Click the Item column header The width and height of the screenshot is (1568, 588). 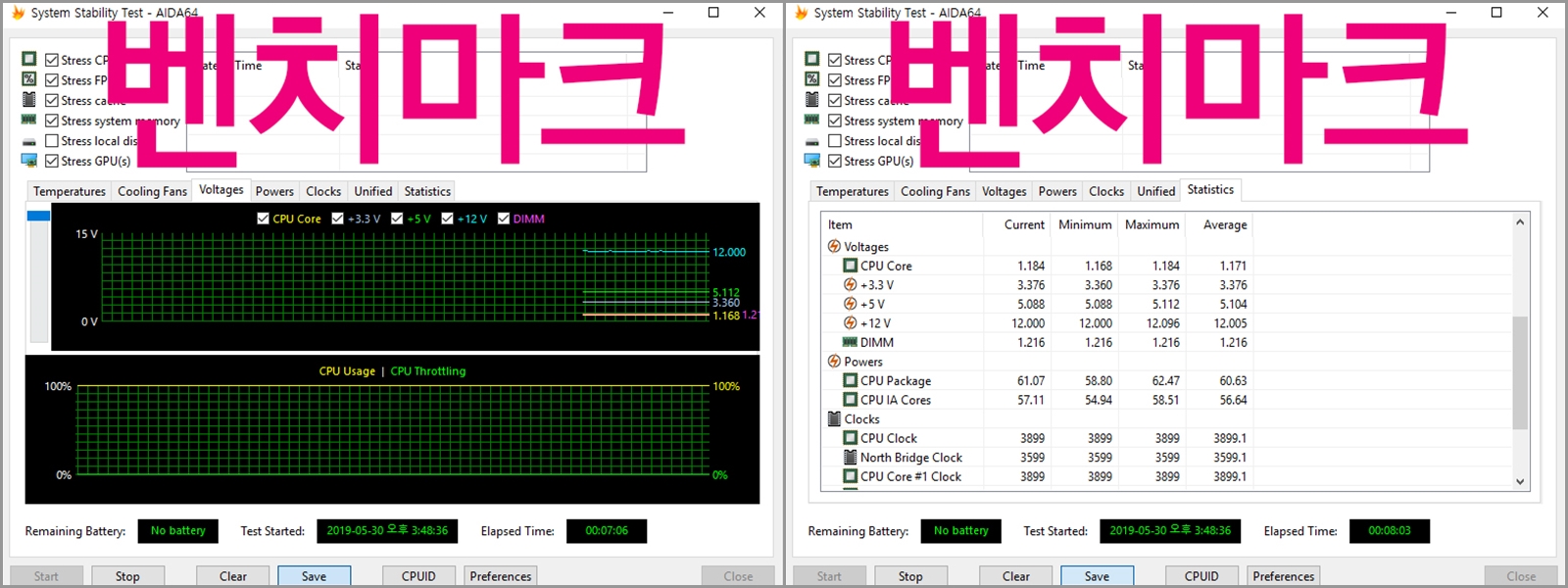click(902, 224)
